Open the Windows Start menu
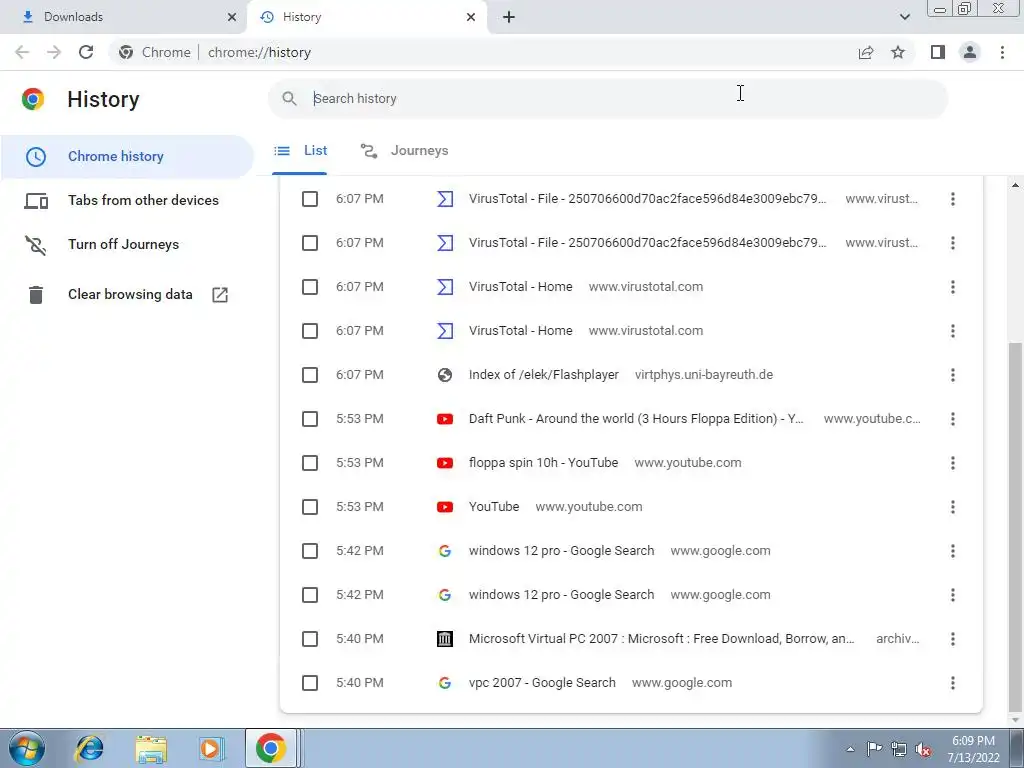The height and width of the screenshot is (768, 1024). pyautogui.click(x=27, y=748)
